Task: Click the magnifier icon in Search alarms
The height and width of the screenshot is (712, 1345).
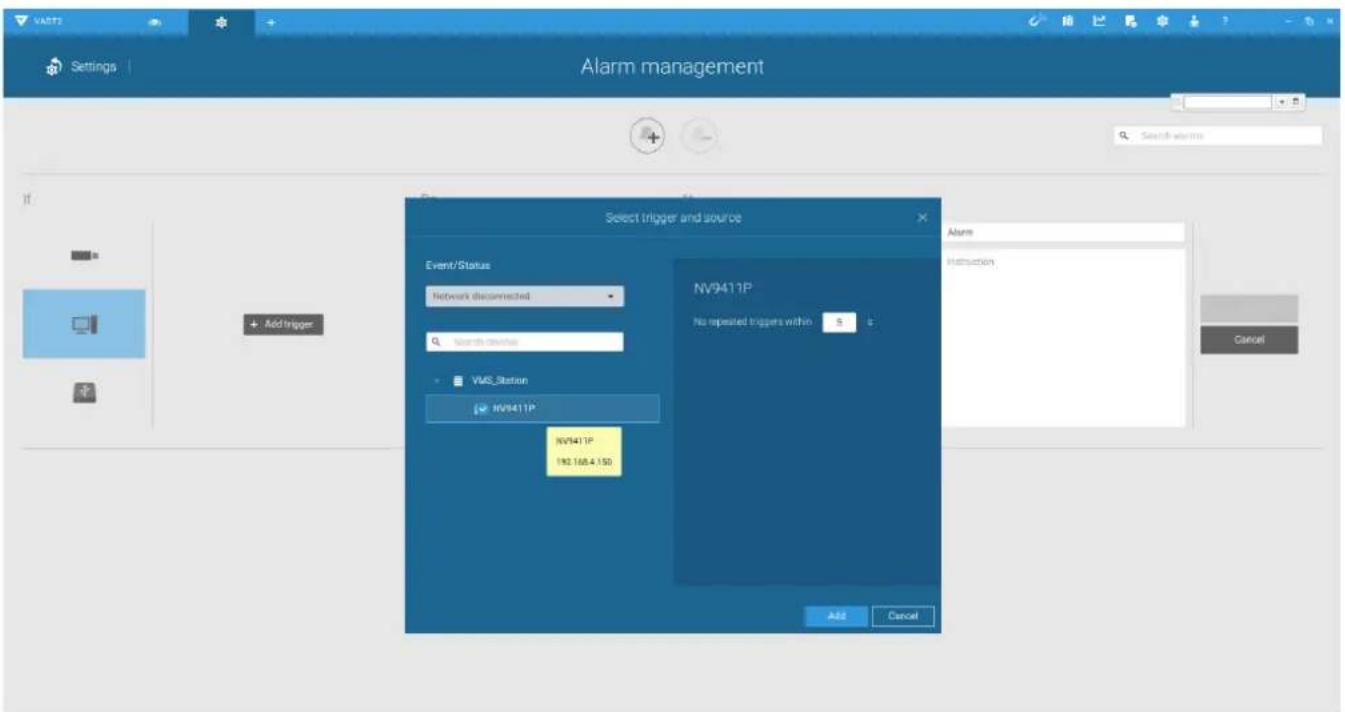Action: pyautogui.click(x=1124, y=135)
